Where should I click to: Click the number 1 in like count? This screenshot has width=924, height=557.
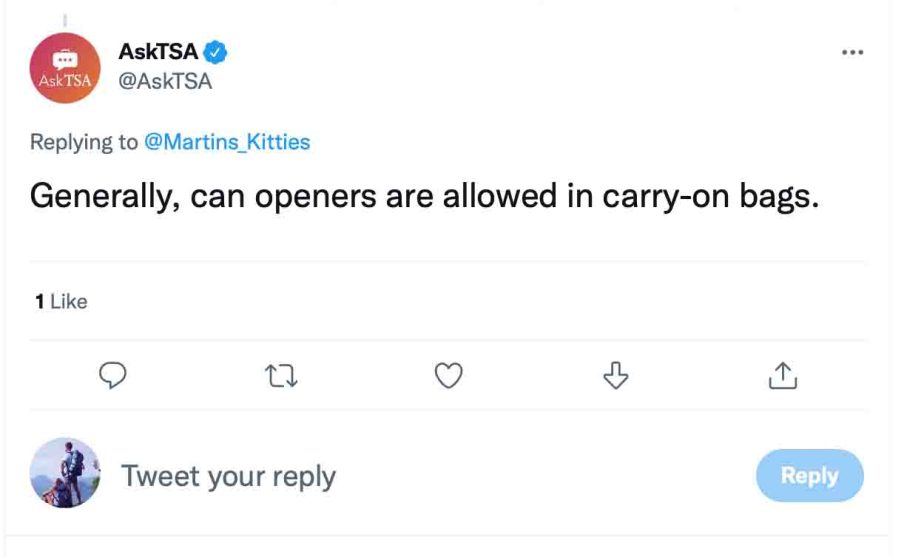[38, 301]
